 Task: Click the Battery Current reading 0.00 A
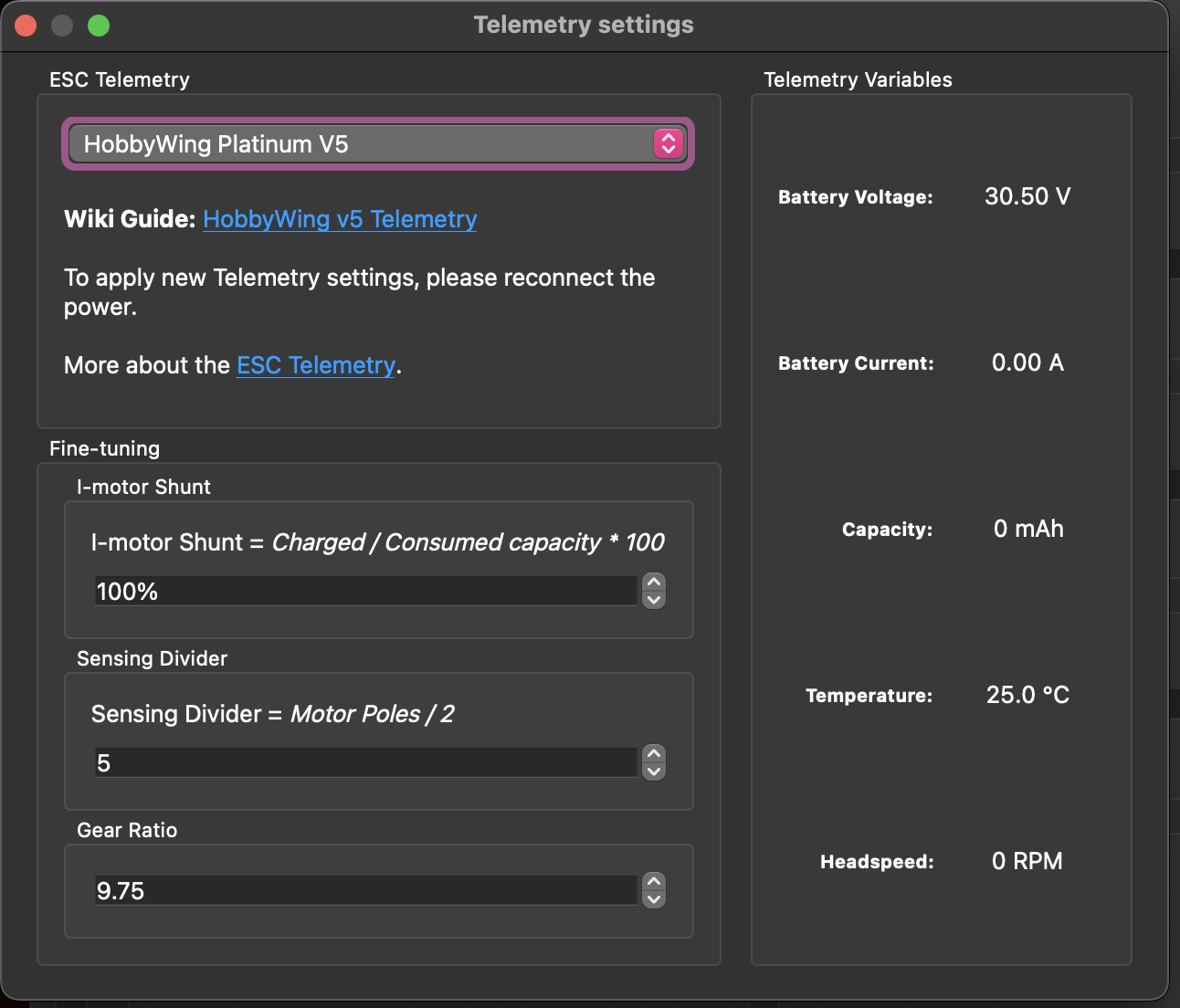click(x=1027, y=362)
